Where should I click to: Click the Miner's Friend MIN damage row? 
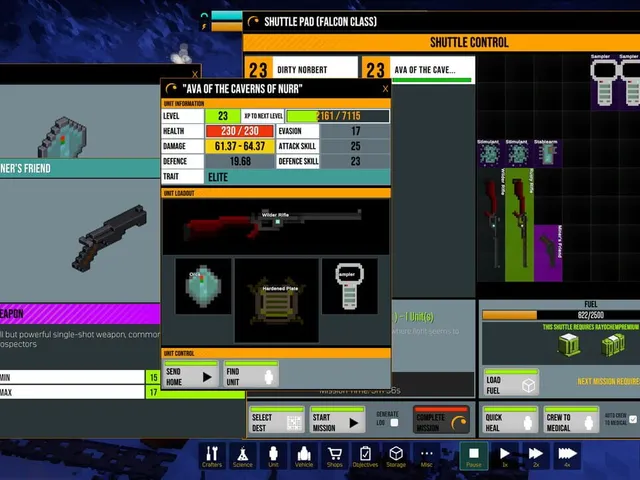[x=80, y=377]
